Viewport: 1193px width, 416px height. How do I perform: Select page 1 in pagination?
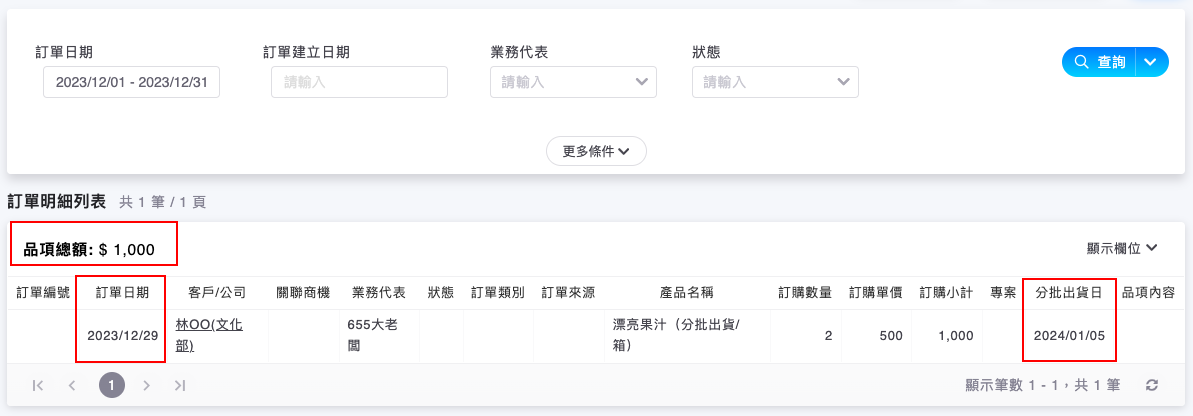point(112,385)
